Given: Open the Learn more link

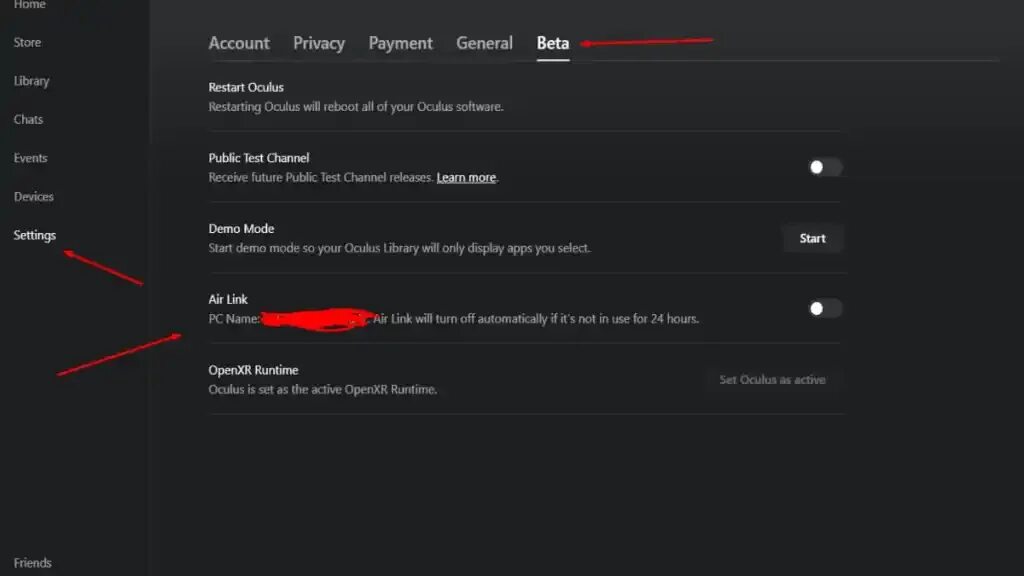Looking at the screenshot, I should click(466, 177).
